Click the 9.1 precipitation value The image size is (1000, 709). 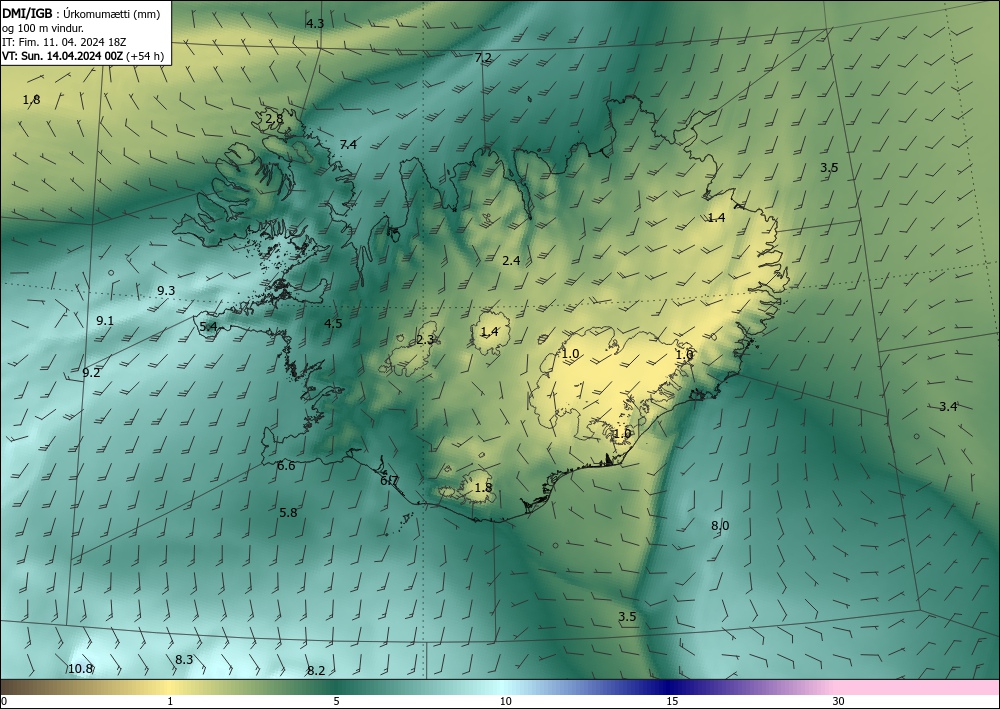(x=105, y=321)
